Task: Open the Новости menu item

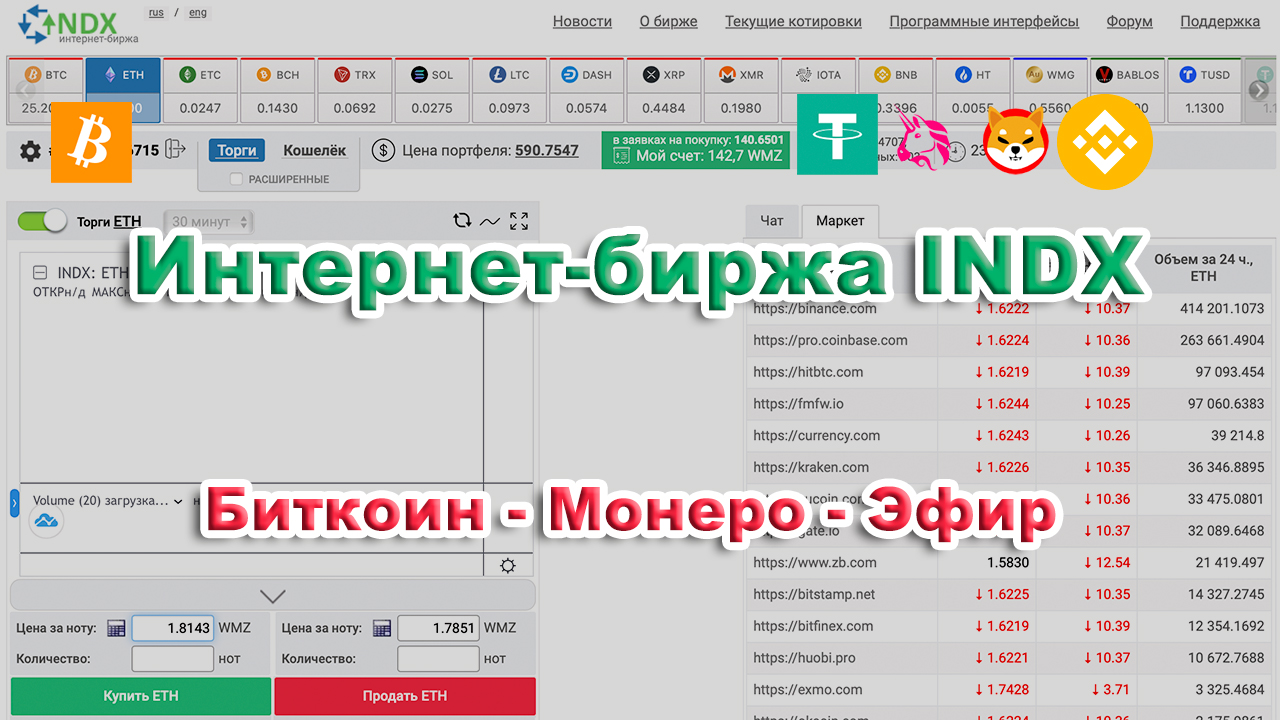Action: (582, 21)
